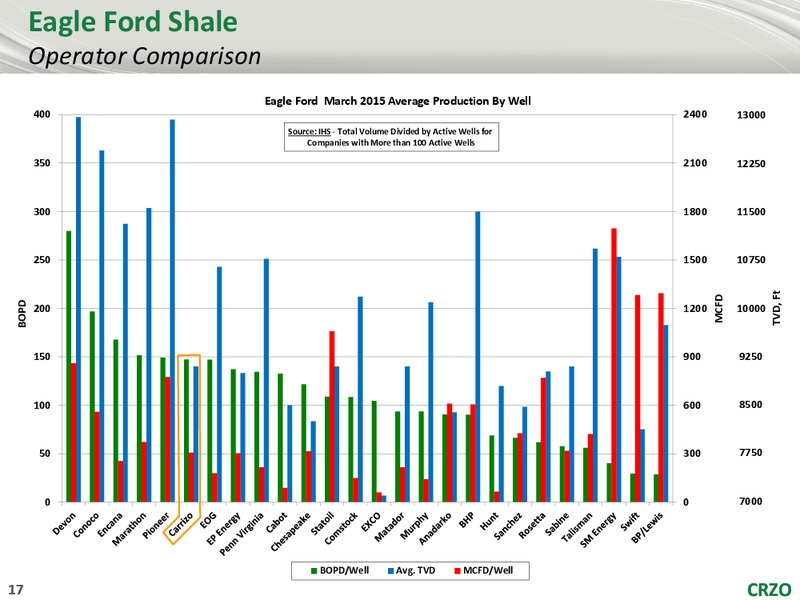Click the 'EXCO' axis label
The height and width of the screenshot is (600, 800).
[371, 521]
